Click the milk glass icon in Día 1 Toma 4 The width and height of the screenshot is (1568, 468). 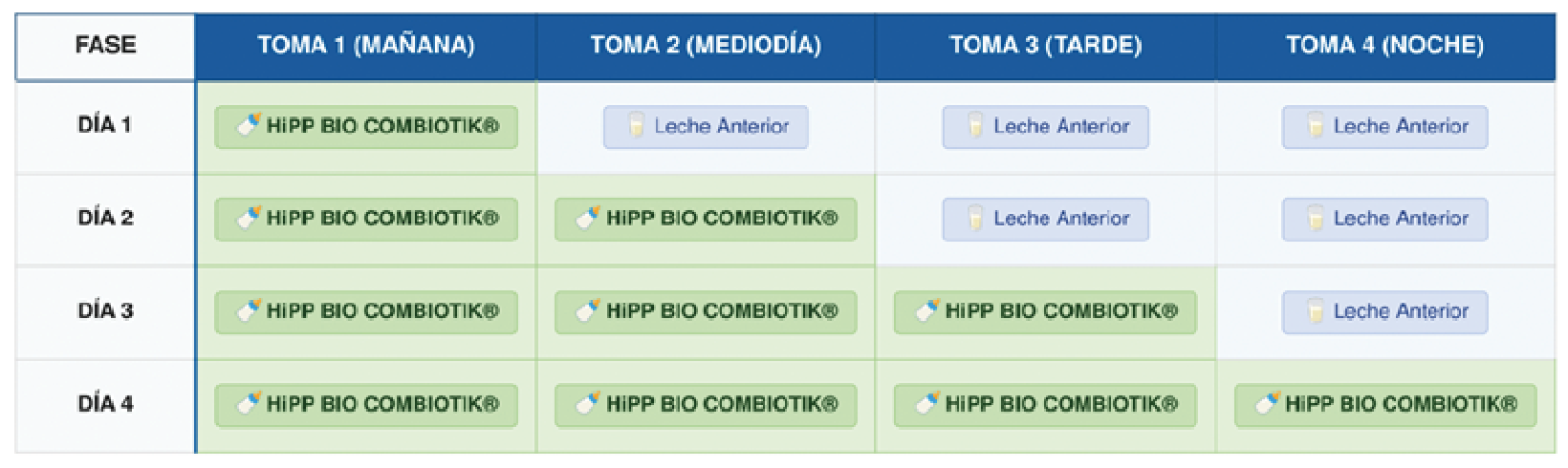[1315, 126]
